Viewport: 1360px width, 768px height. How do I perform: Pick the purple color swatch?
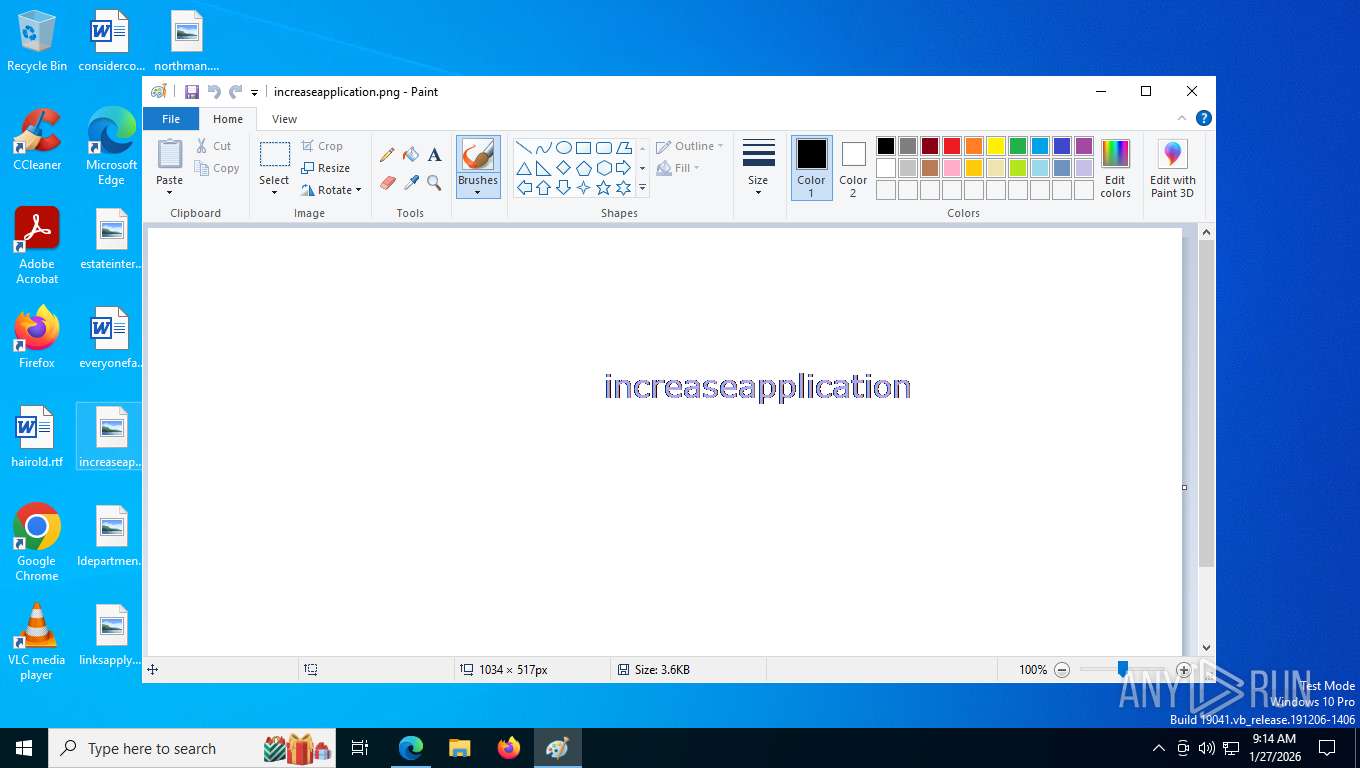tap(1084, 146)
